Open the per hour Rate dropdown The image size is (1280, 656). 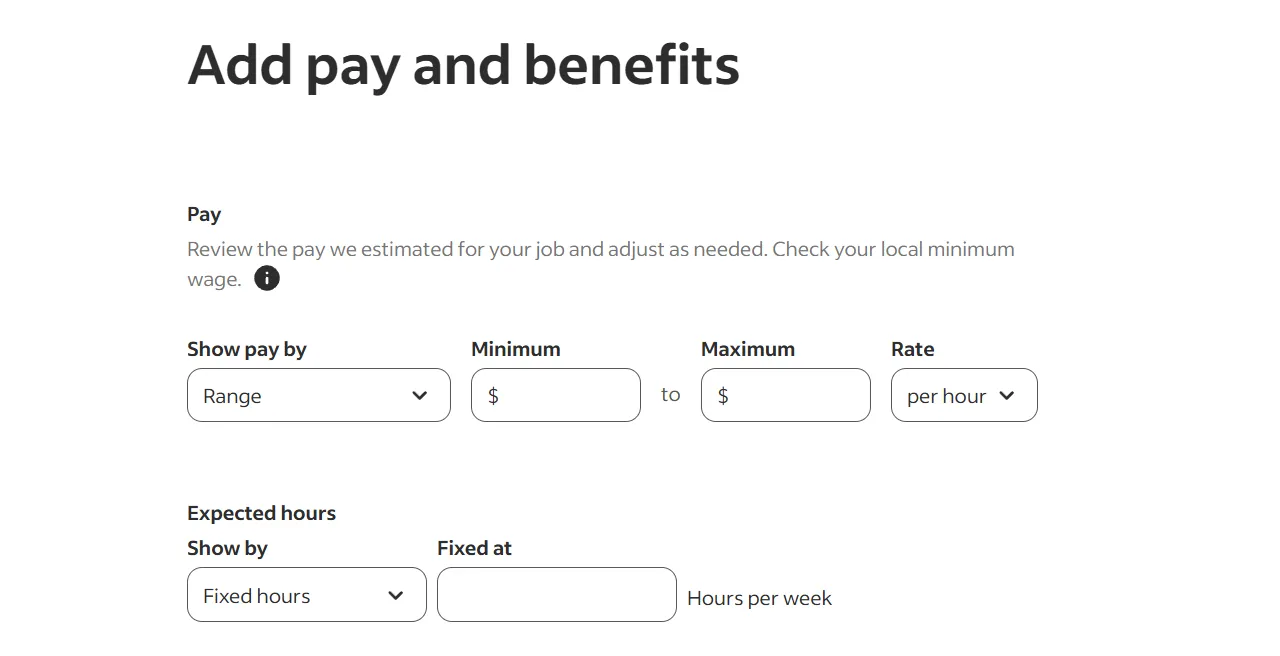point(963,395)
